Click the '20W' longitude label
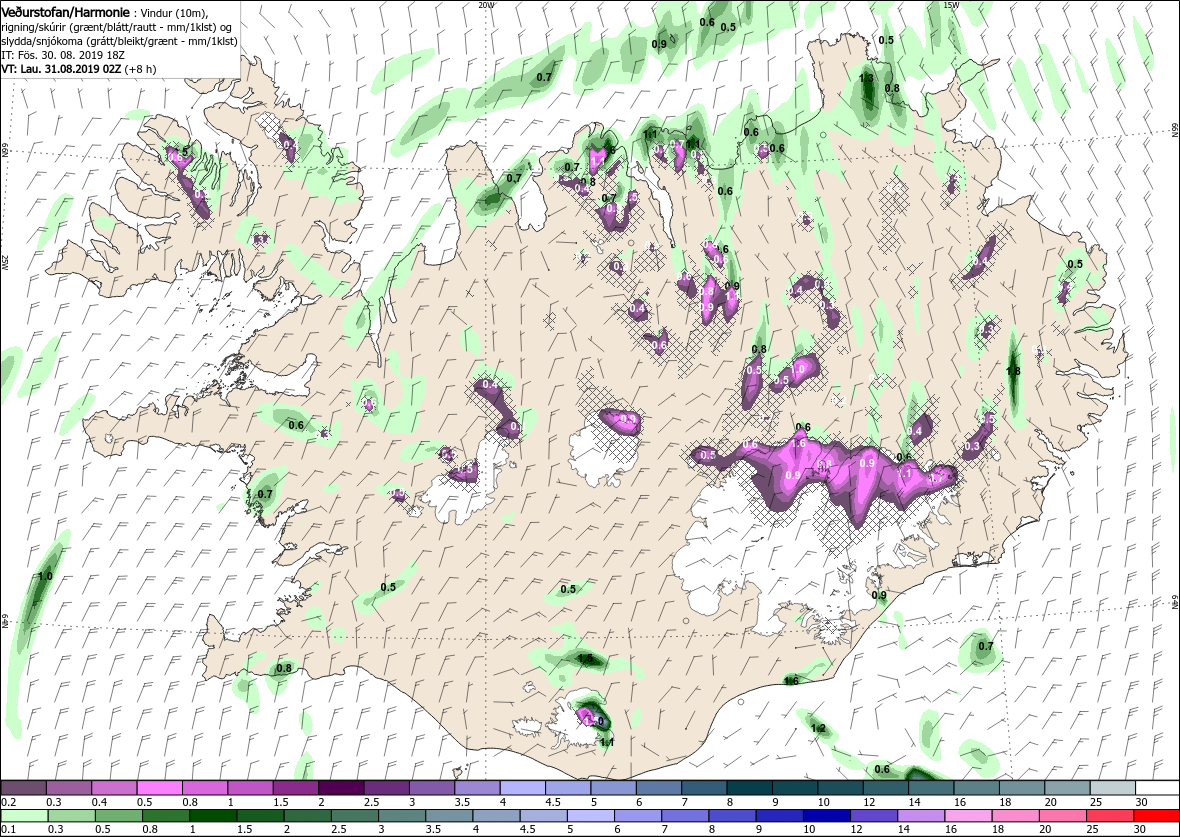 coord(487,5)
